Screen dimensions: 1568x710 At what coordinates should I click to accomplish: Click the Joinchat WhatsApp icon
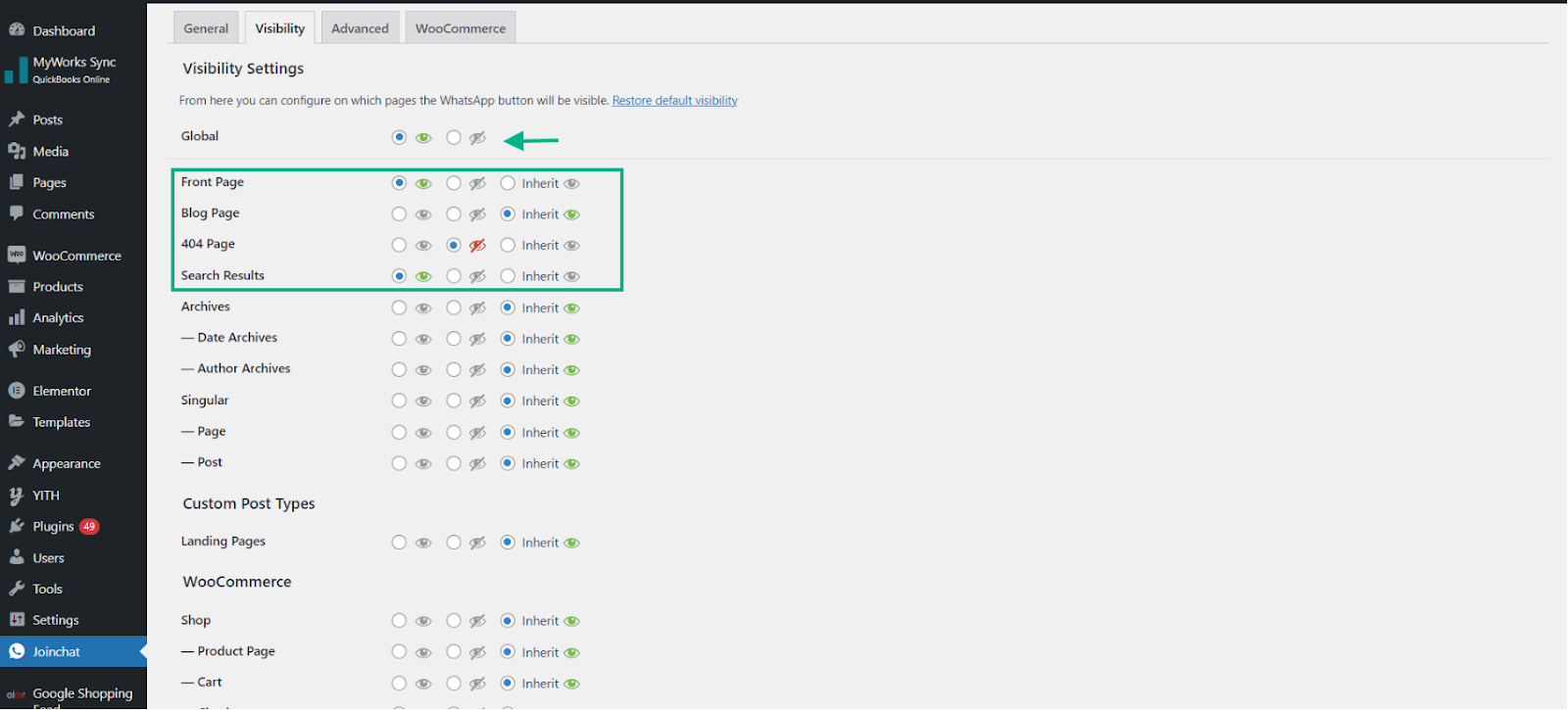17,651
